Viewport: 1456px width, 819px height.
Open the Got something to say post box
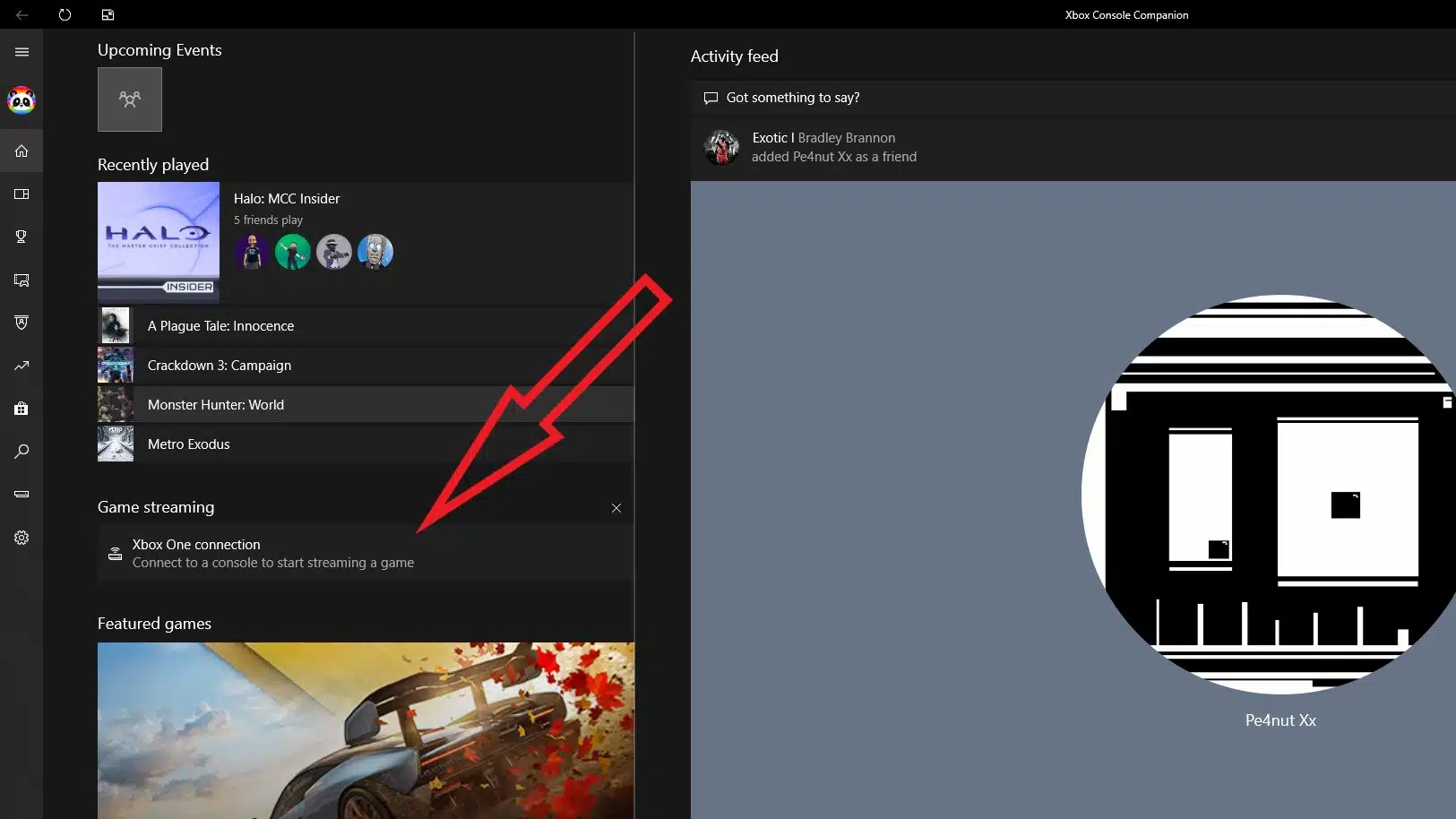click(x=792, y=98)
